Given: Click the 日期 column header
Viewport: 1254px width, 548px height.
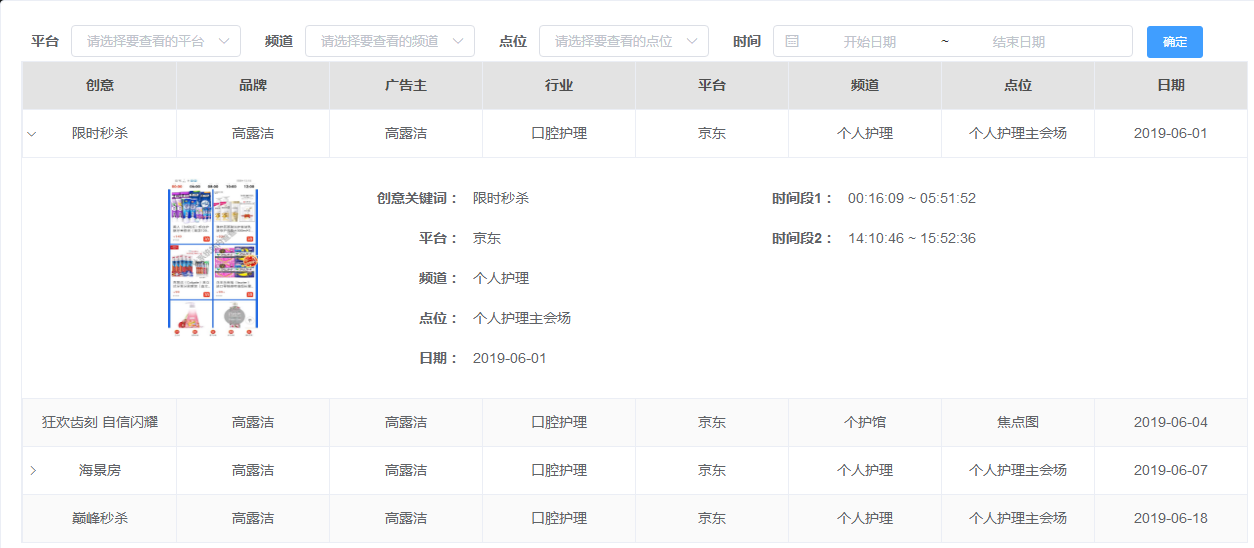Looking at the screenshot, I should click(x=1170, y=86).
